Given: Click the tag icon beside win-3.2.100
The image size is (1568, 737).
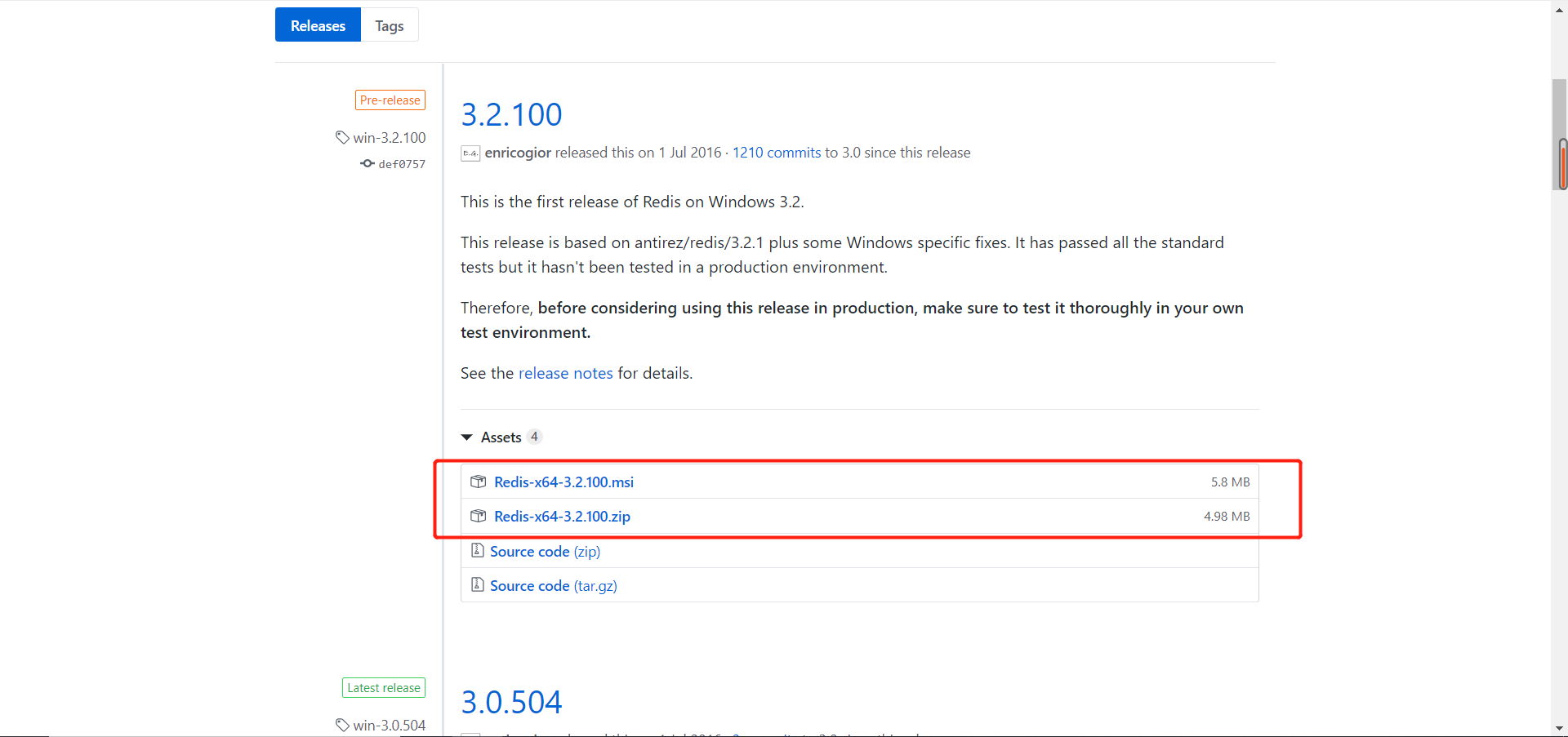Looking at the screenshot, I should point(342,137).
